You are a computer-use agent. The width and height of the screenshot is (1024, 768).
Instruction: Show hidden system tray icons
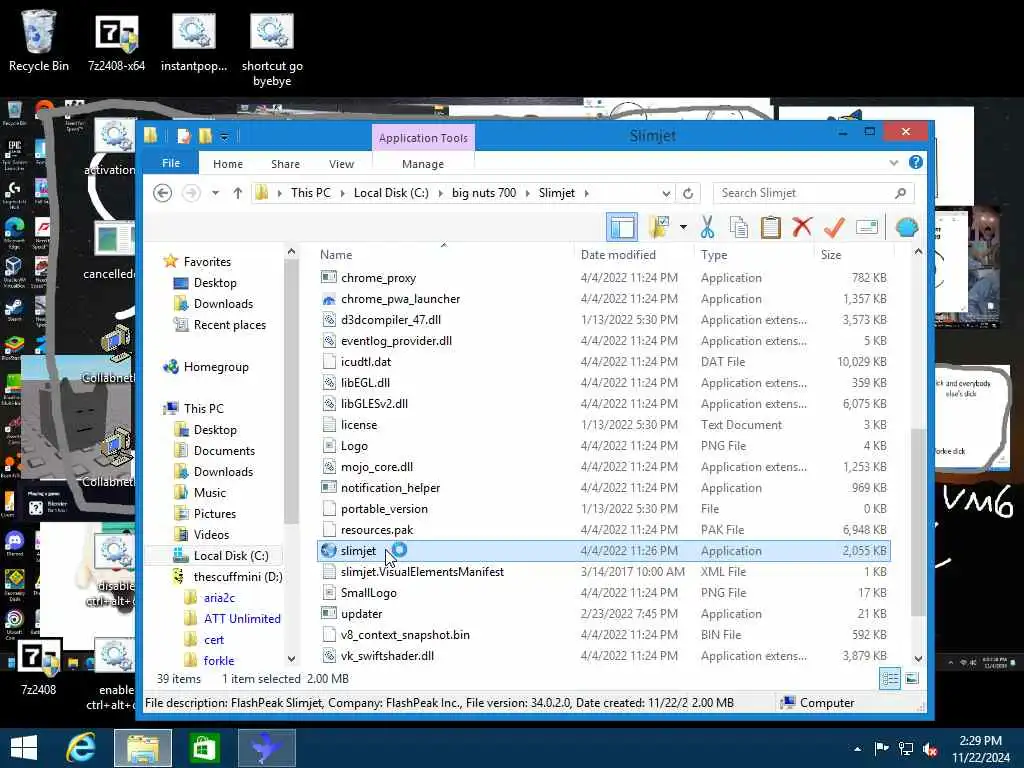[x=857, y=749]
